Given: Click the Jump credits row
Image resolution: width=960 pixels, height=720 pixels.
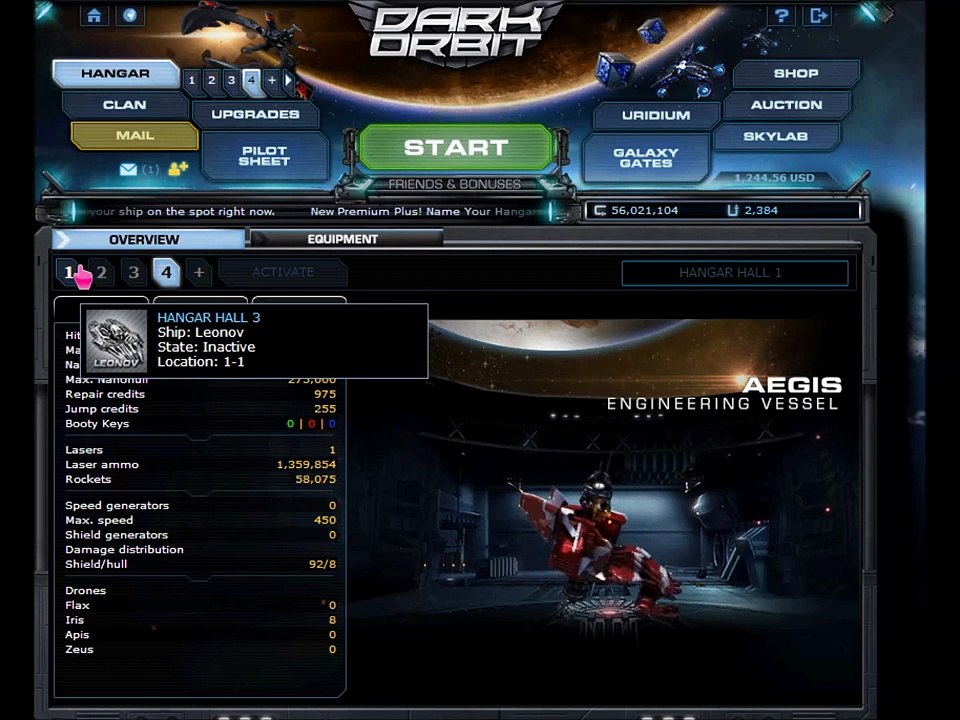Looking at the screenshot, I should pyautogui.click(x=200, y=409).
